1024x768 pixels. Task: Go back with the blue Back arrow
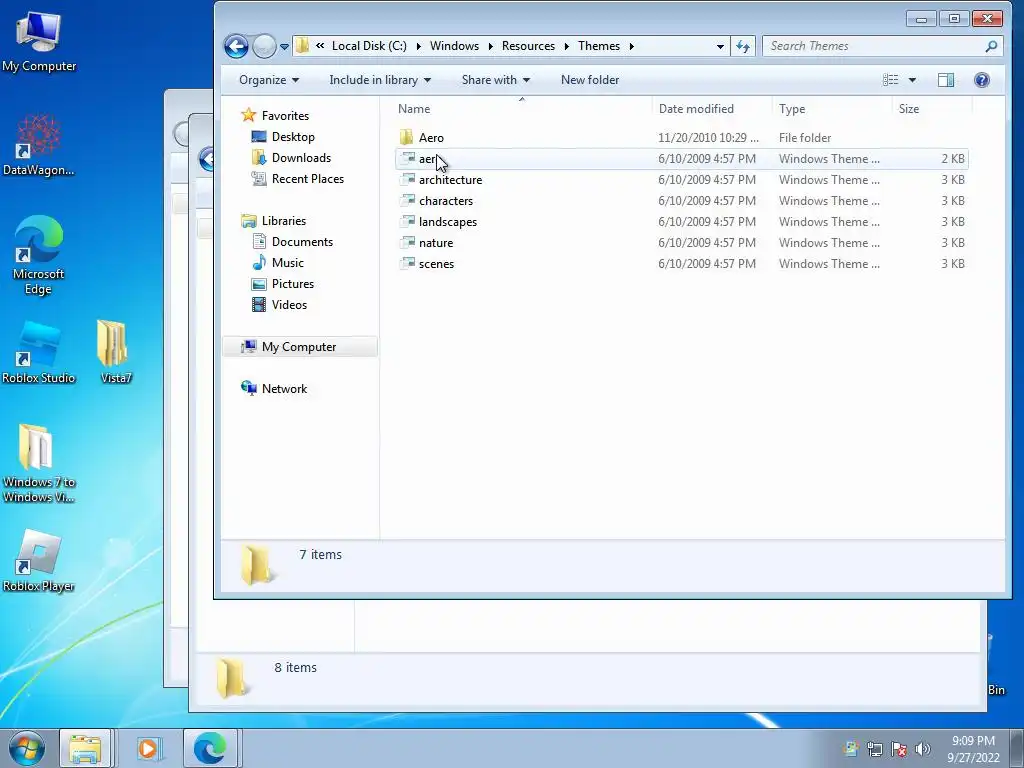236,46
